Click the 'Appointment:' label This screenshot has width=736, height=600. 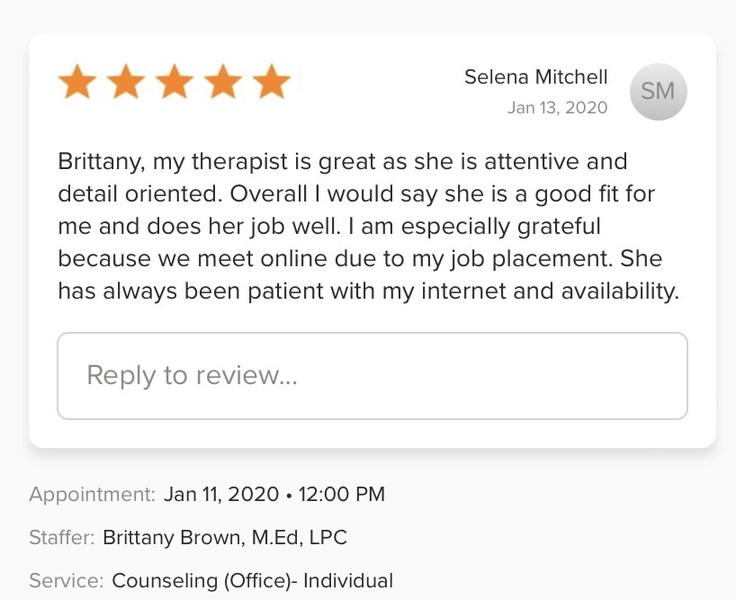pos(92,494)
